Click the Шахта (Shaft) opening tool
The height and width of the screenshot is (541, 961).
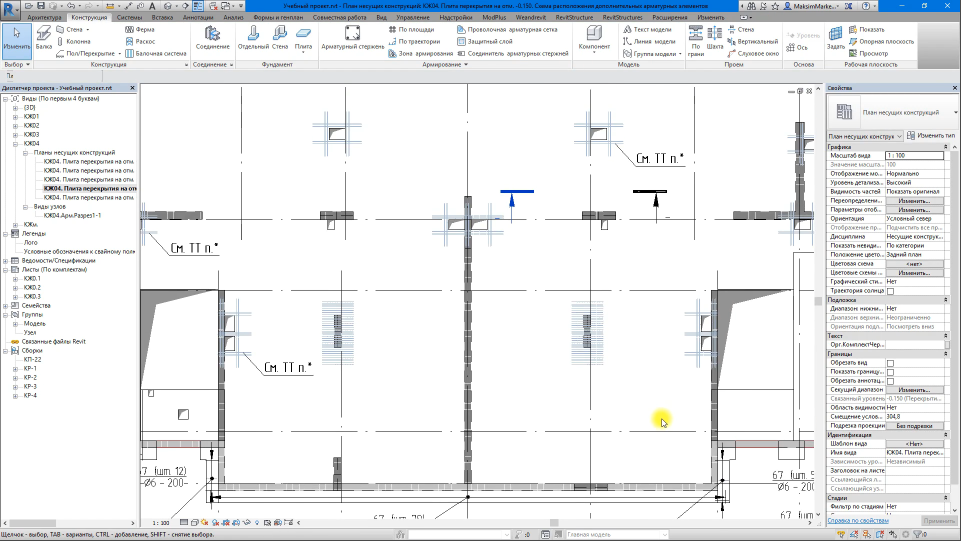715,37
